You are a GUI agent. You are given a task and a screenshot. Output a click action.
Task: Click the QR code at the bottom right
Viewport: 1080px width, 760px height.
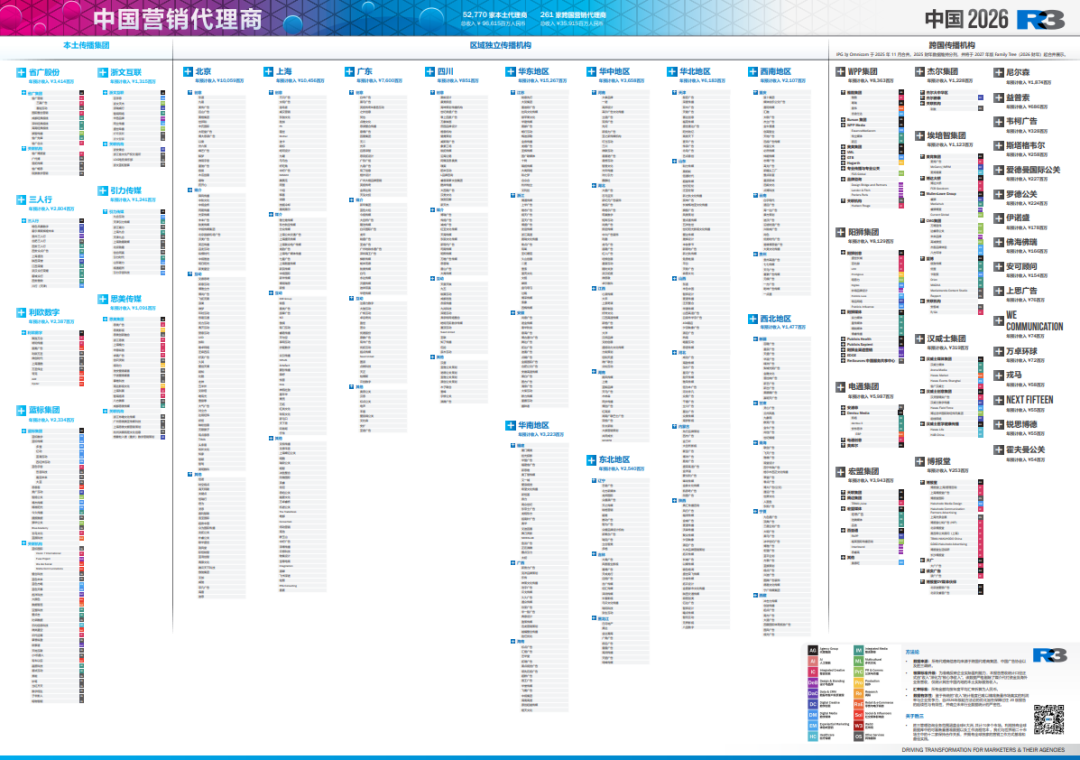pos(1048,718)
